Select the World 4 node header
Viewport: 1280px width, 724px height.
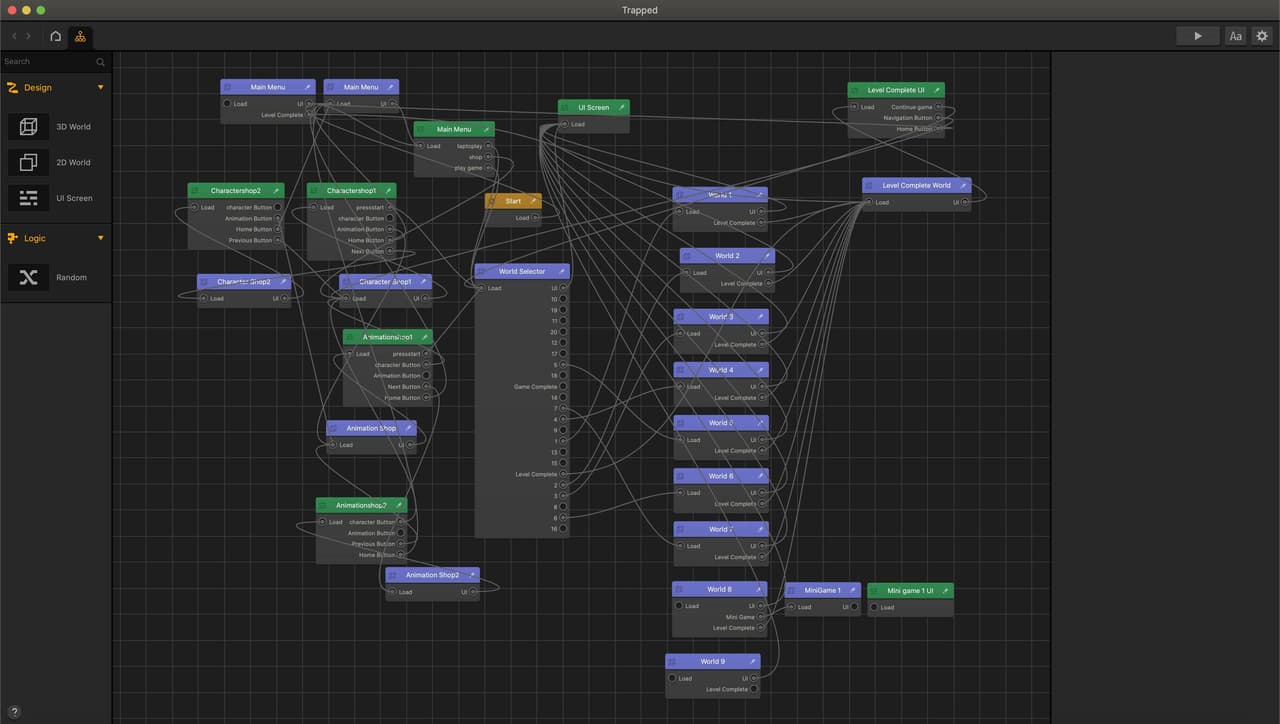pos(721,370)
